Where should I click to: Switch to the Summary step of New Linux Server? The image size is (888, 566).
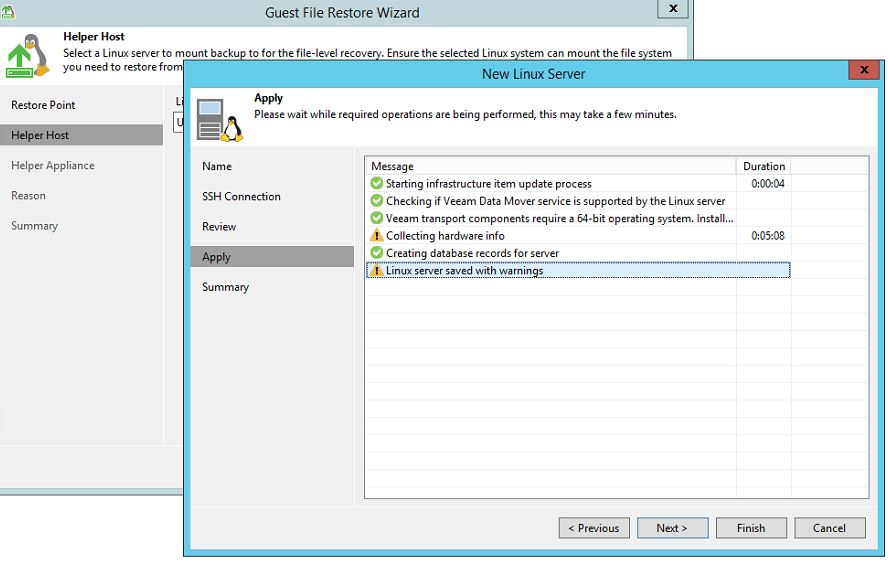[225, 287]
